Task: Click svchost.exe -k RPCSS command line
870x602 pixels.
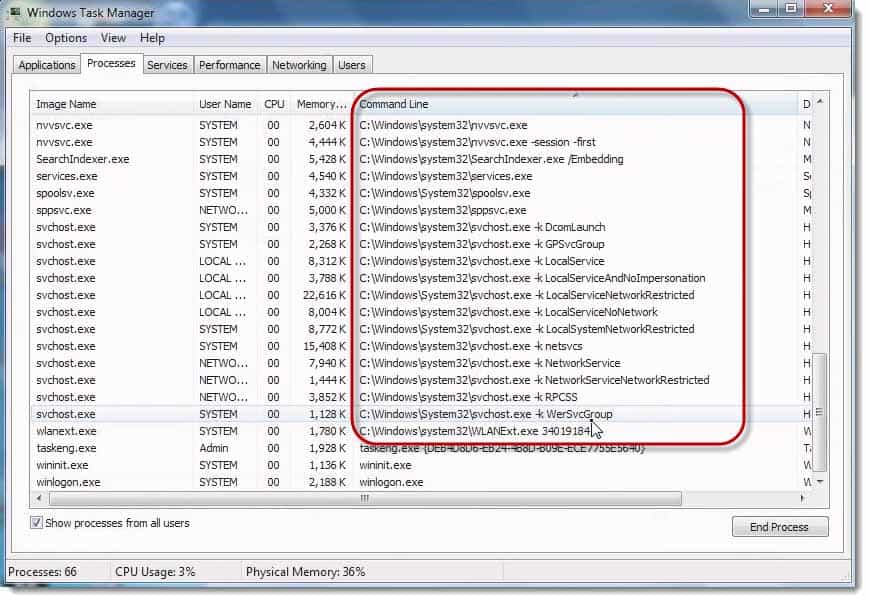Action: (468, 397)
